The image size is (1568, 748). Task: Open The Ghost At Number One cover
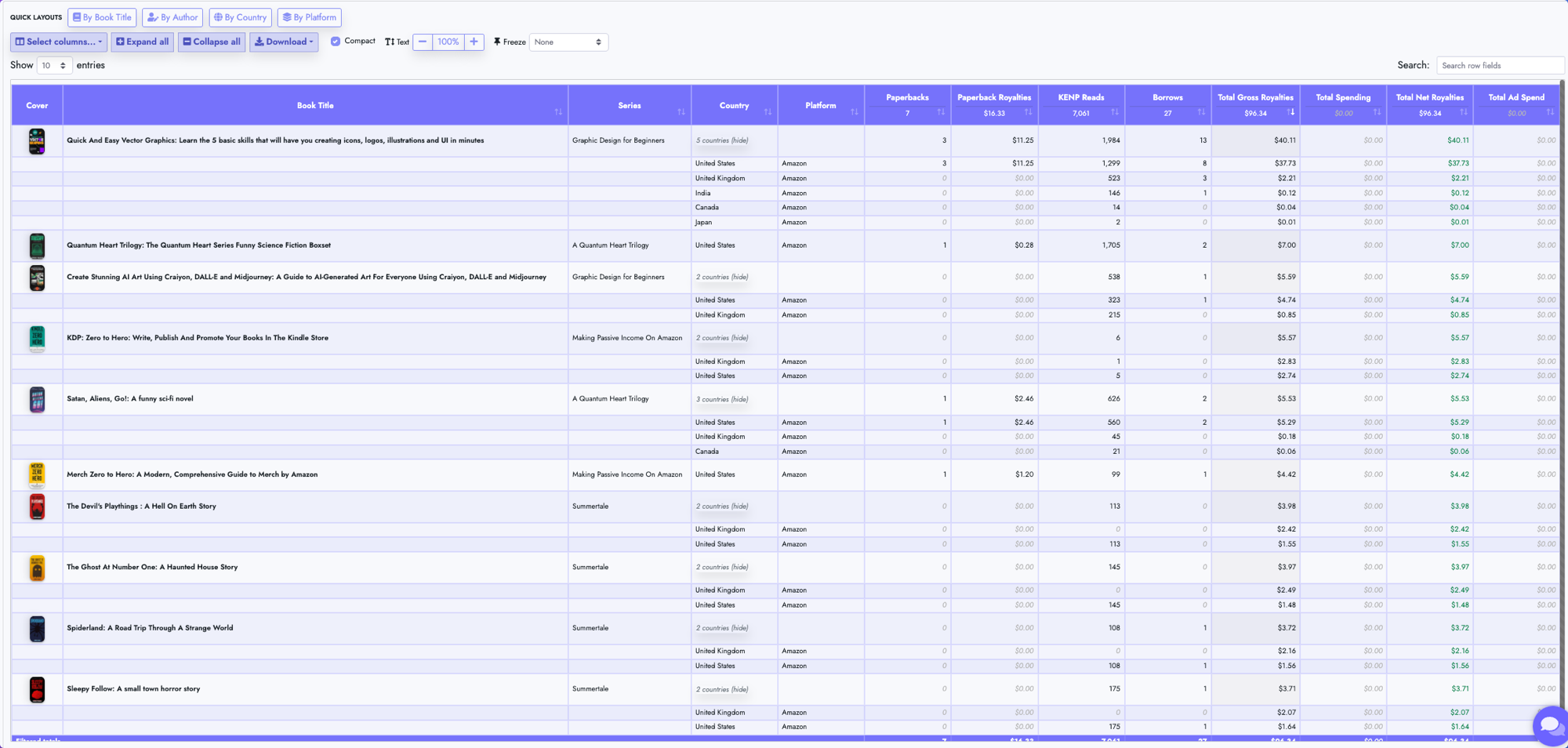pyautogui.click(x=37, y=568)
